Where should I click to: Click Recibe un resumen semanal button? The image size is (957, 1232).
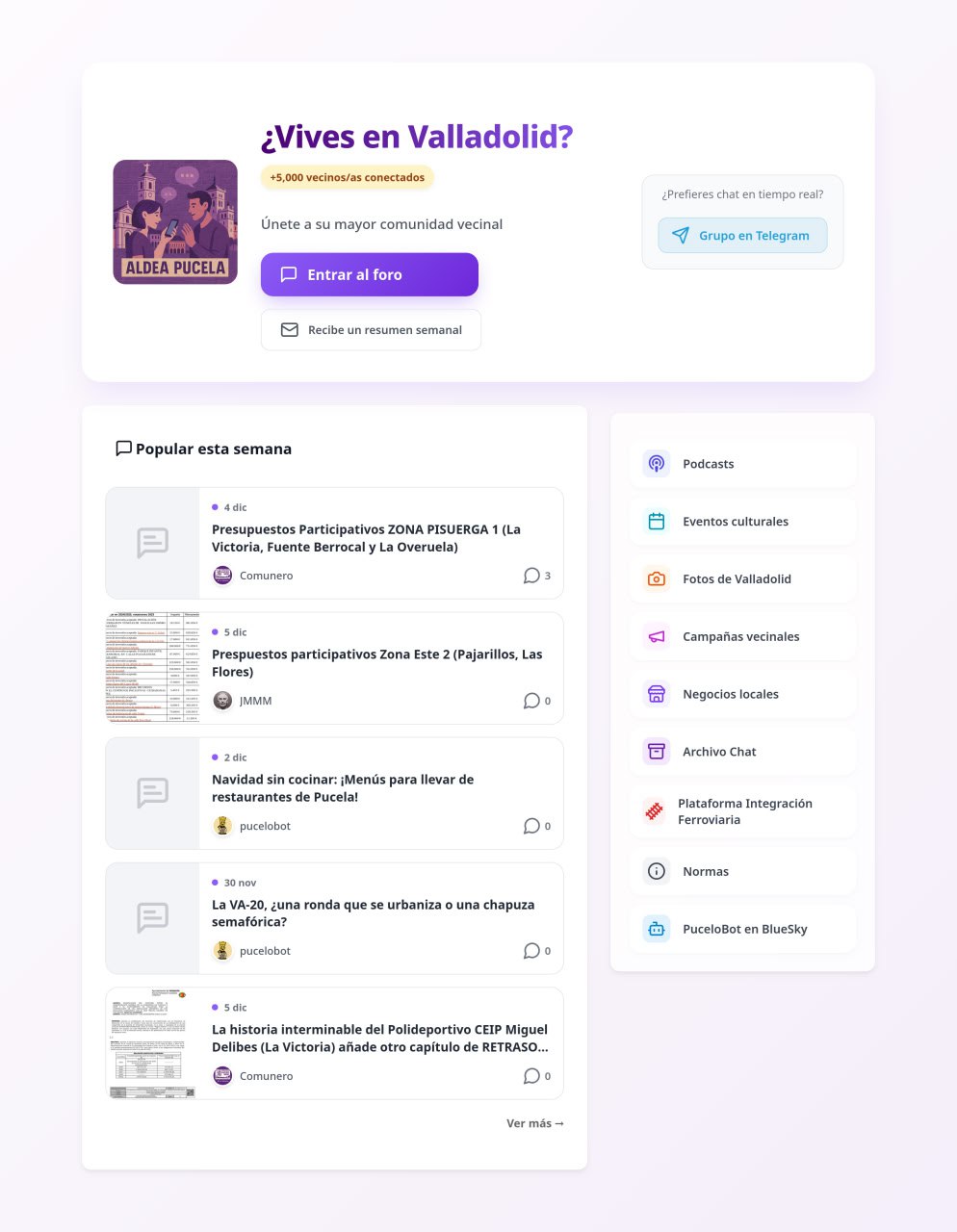(x=371, y=330)
